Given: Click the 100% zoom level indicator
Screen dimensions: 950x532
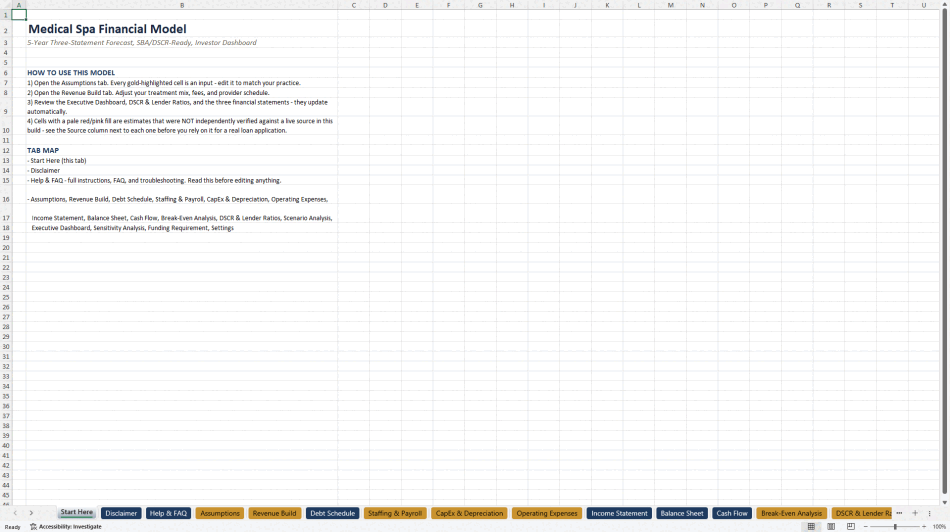Looking at the screenshot, I should [939, 527].
